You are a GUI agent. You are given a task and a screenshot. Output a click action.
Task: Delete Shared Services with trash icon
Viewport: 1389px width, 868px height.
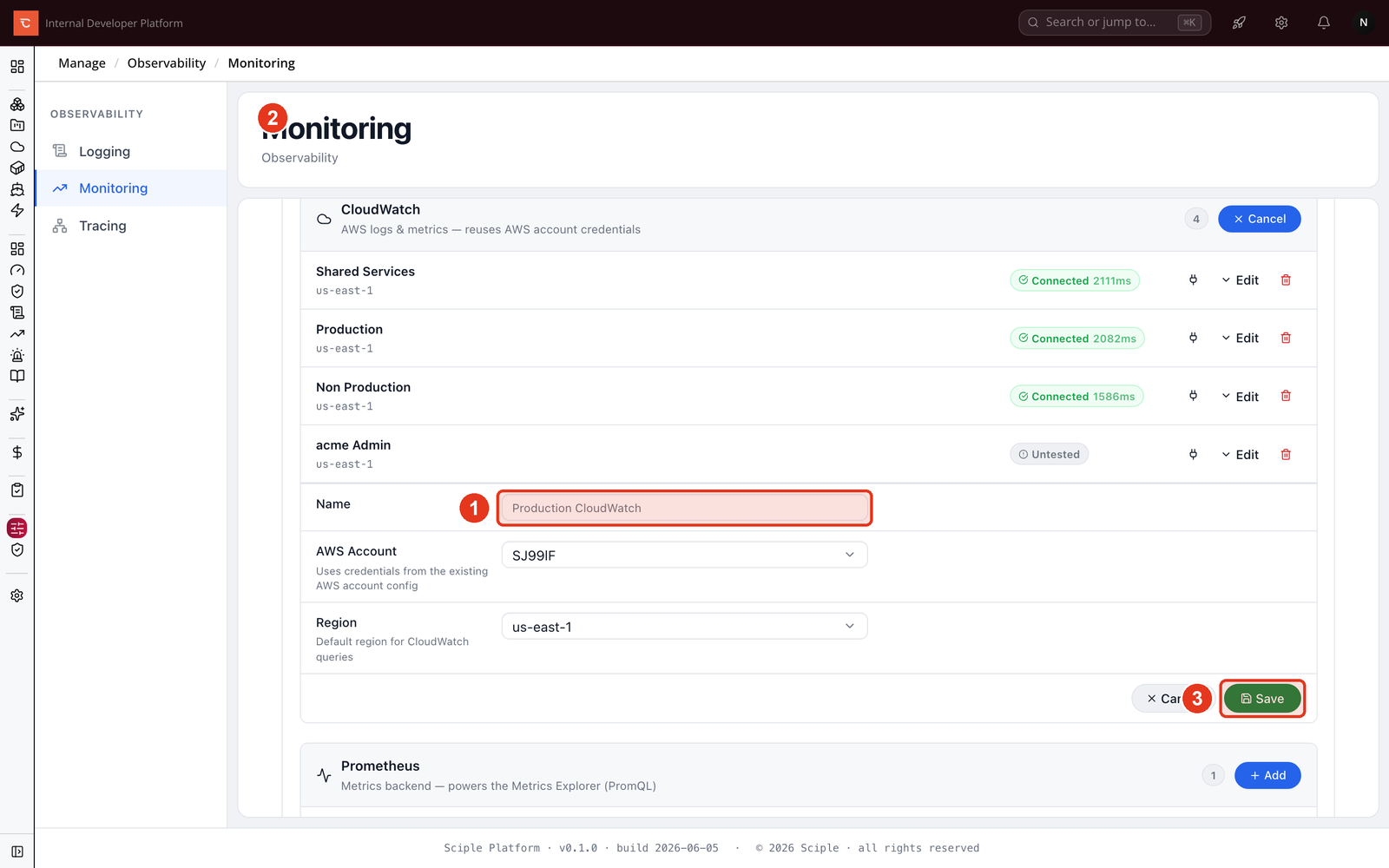1286,280
